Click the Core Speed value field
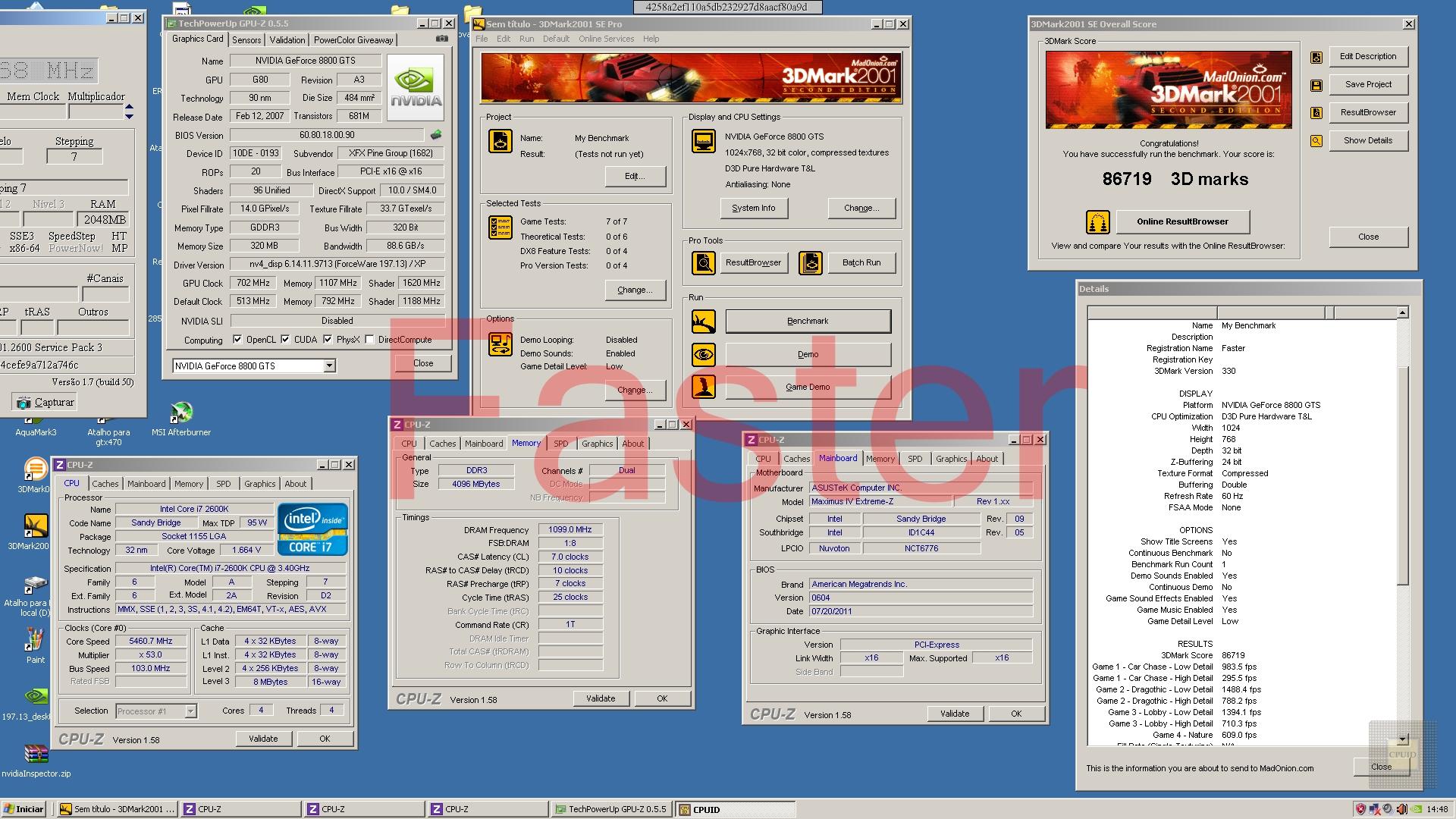 point(151,642)
